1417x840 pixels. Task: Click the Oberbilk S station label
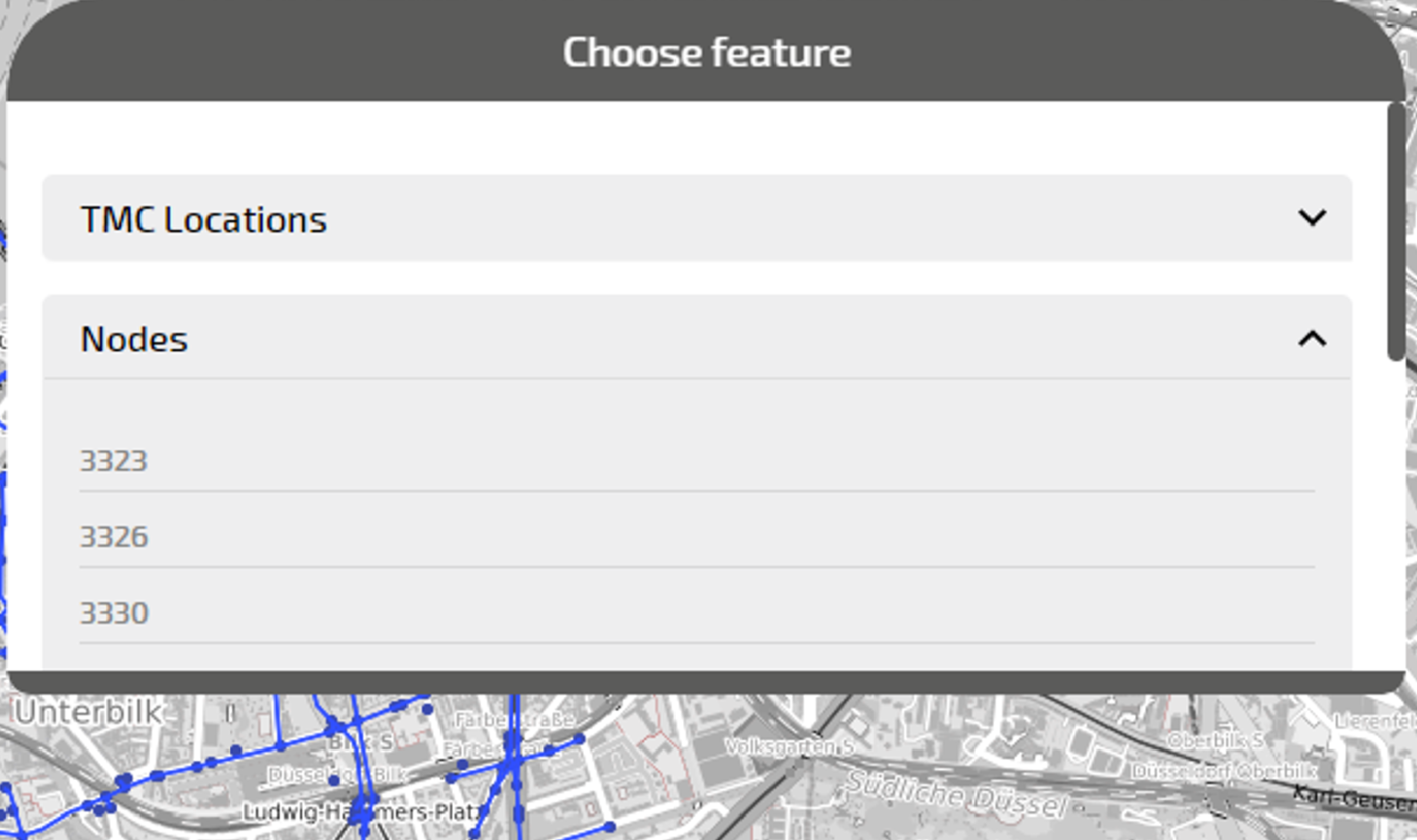[x=1215, y=741]
